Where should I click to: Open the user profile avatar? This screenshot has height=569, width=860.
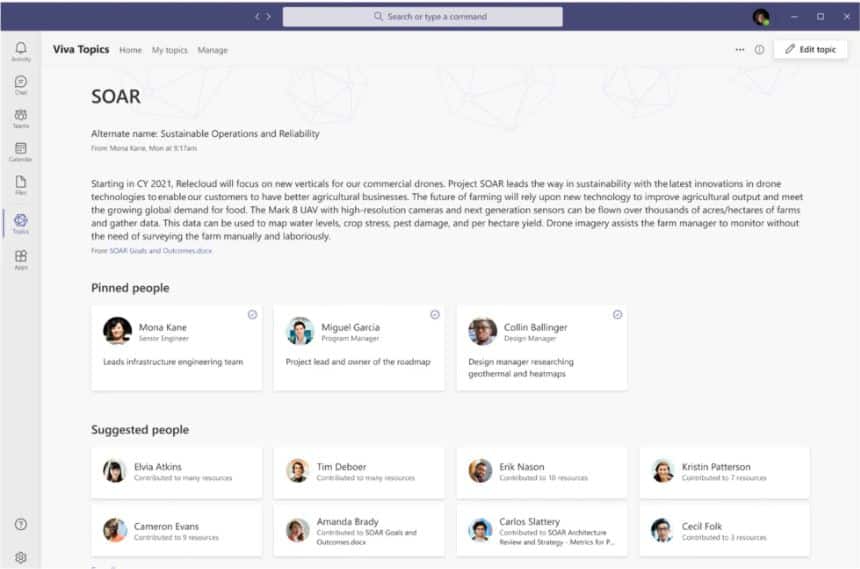click(761, 17)
